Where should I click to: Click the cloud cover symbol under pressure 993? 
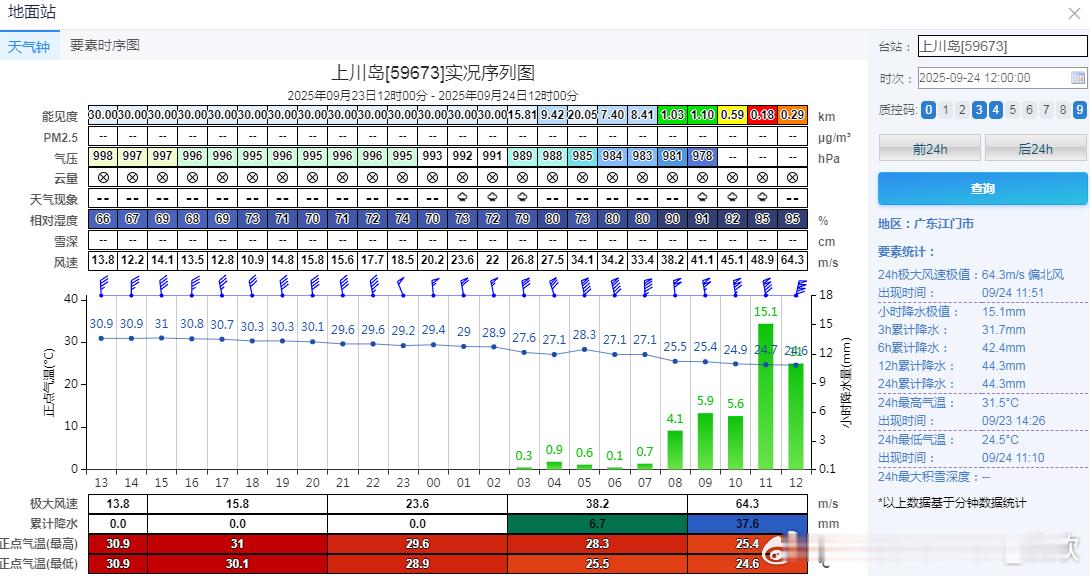(x=432, y=177)
